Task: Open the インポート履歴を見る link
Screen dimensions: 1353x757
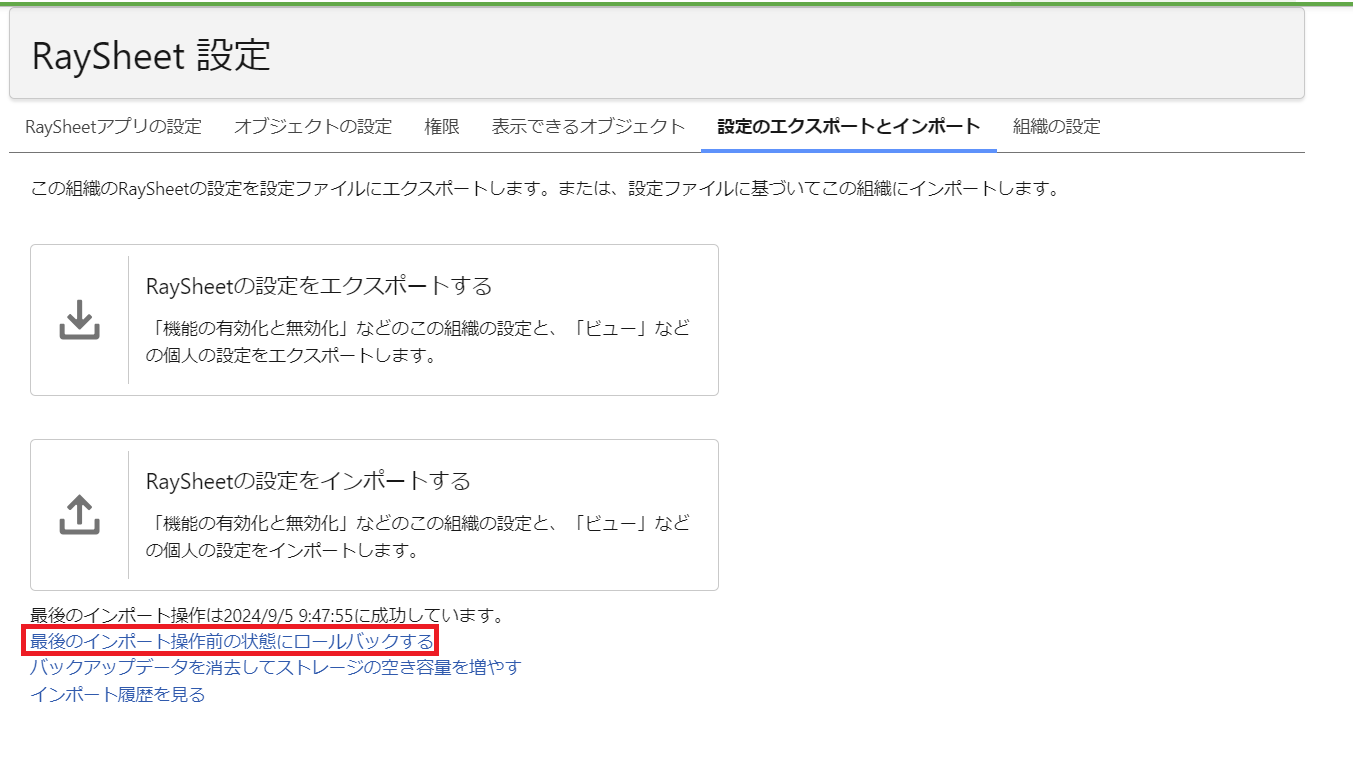Action: (x=118, y=694)
